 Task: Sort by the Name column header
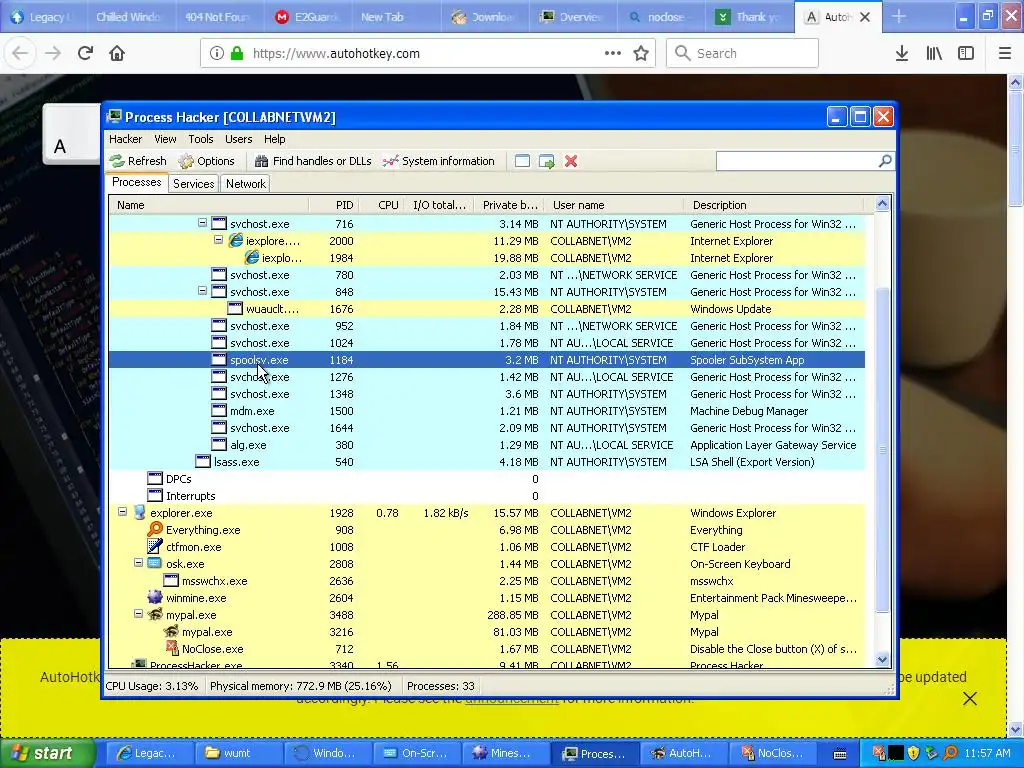tap(208, 205)
